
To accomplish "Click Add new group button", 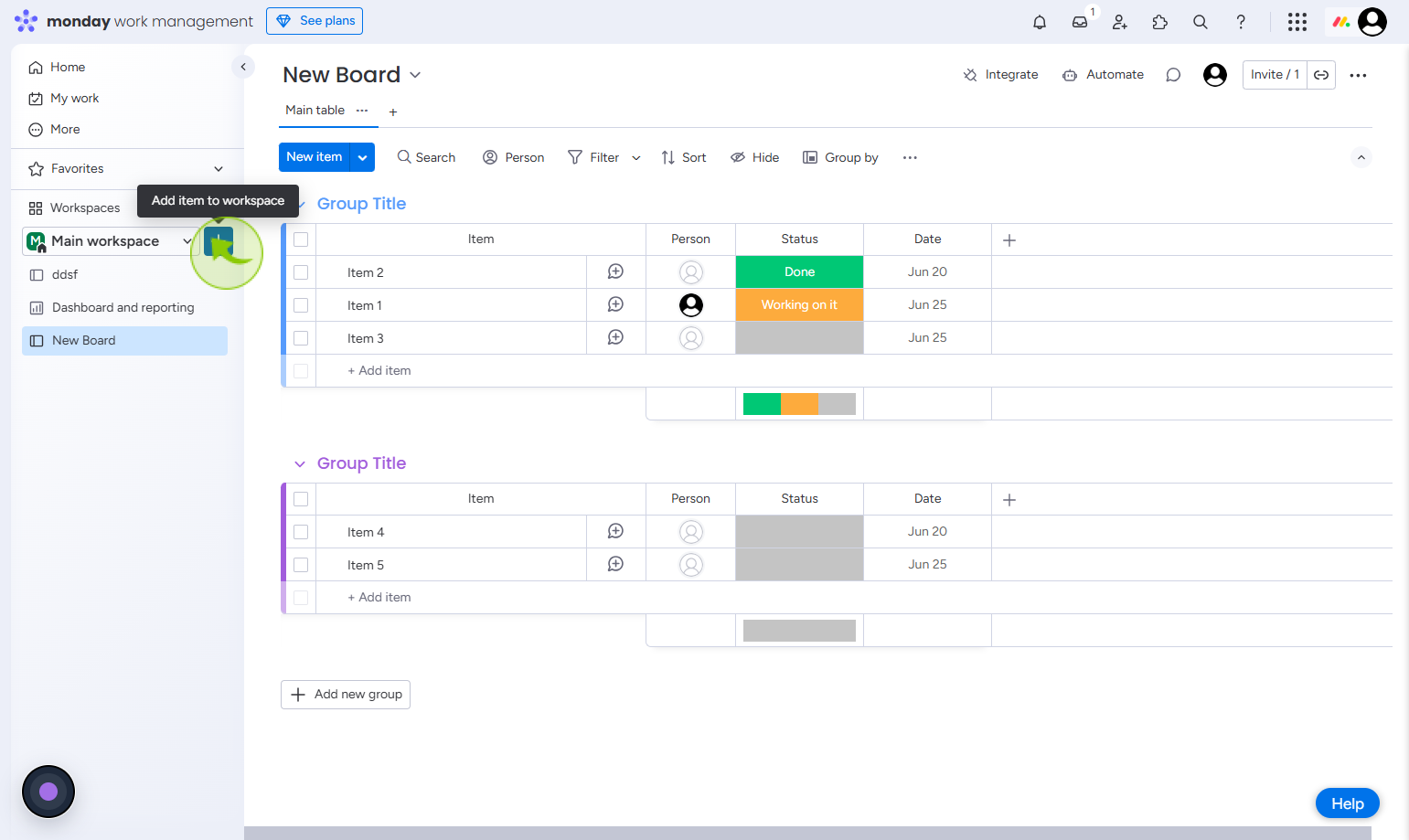I will point(346,695).
